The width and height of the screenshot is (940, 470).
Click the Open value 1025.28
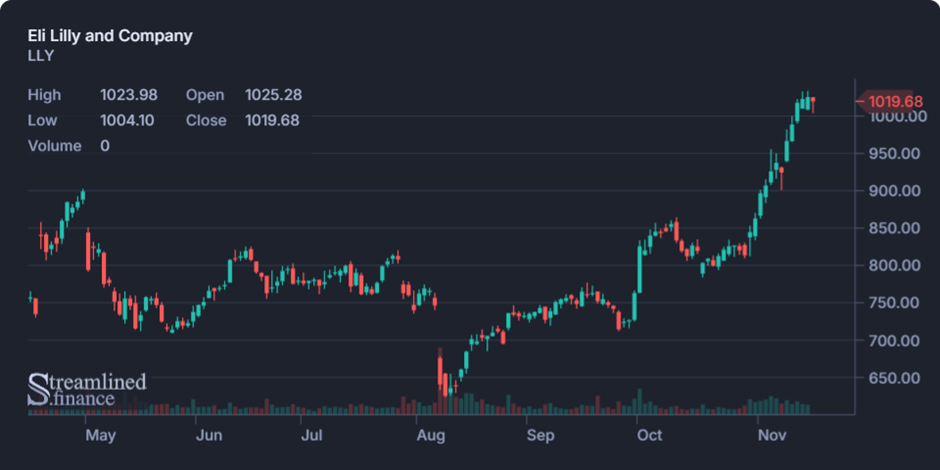click(x=273, y=95)
